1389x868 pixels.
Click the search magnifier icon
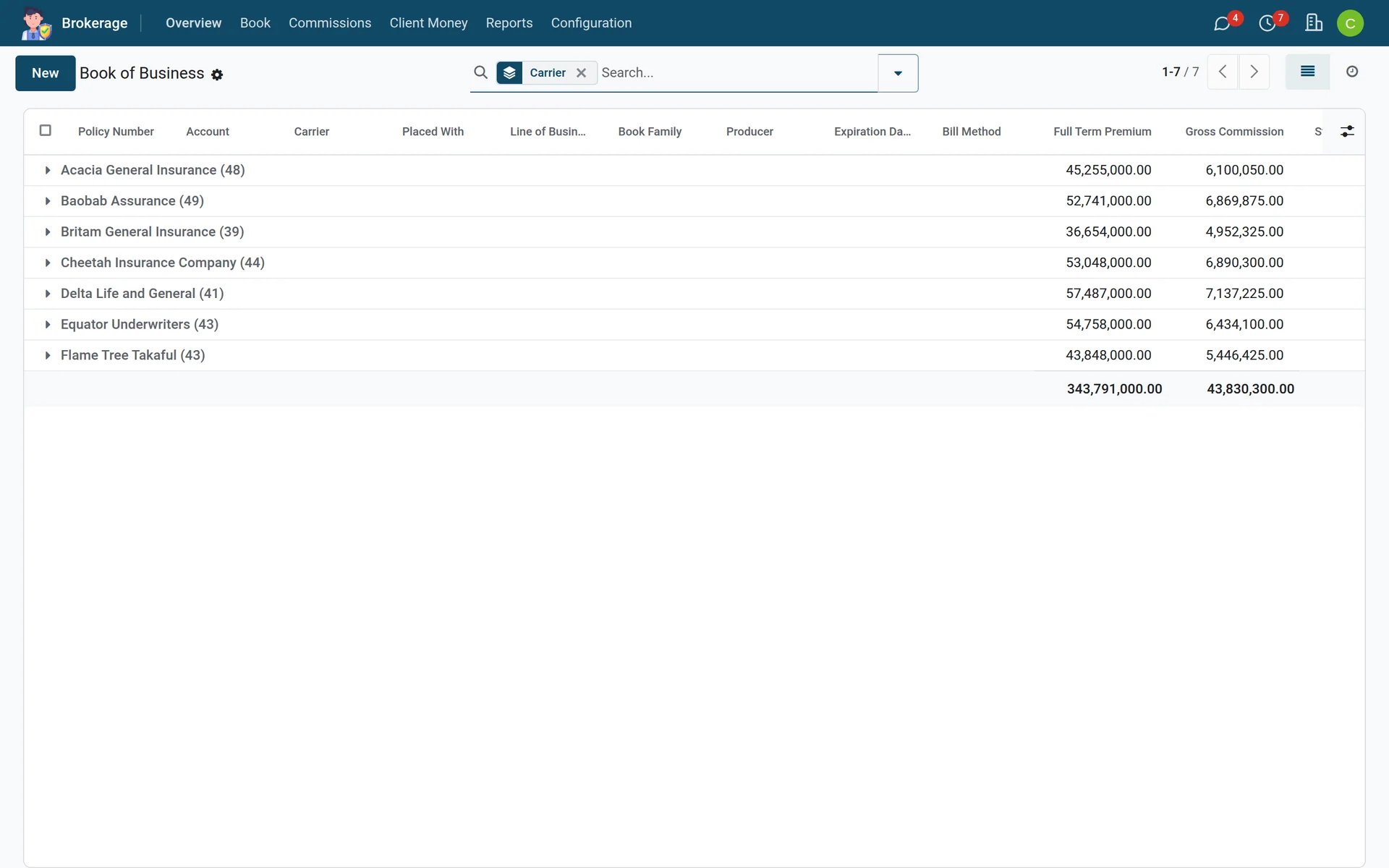click(480, 72)
